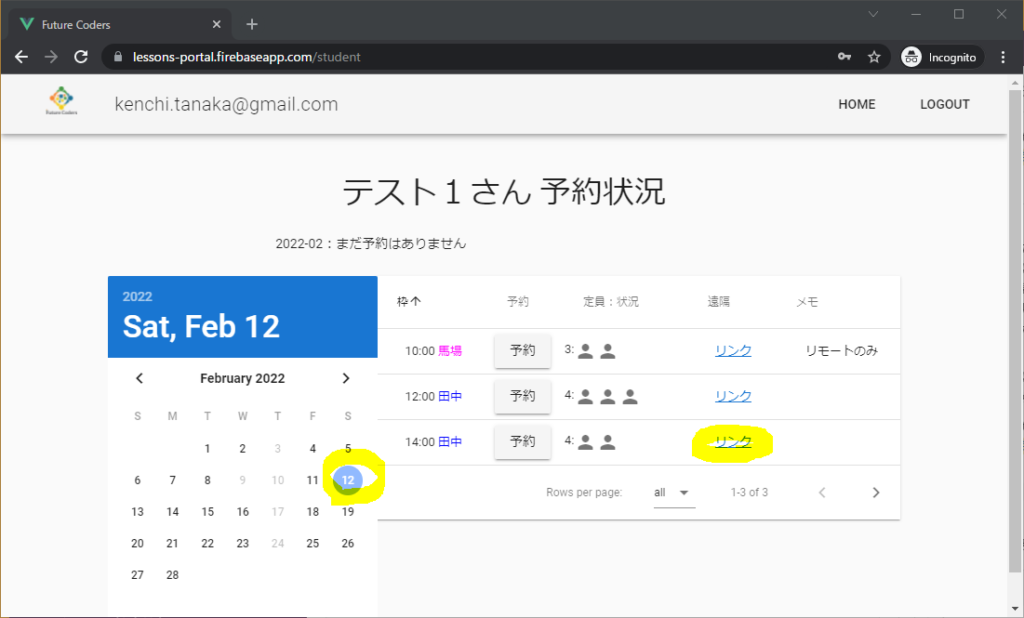Select February 1 on the calendar
Image resolution: width=1024 pixels, height=618 pixels.
pos(207,449)
